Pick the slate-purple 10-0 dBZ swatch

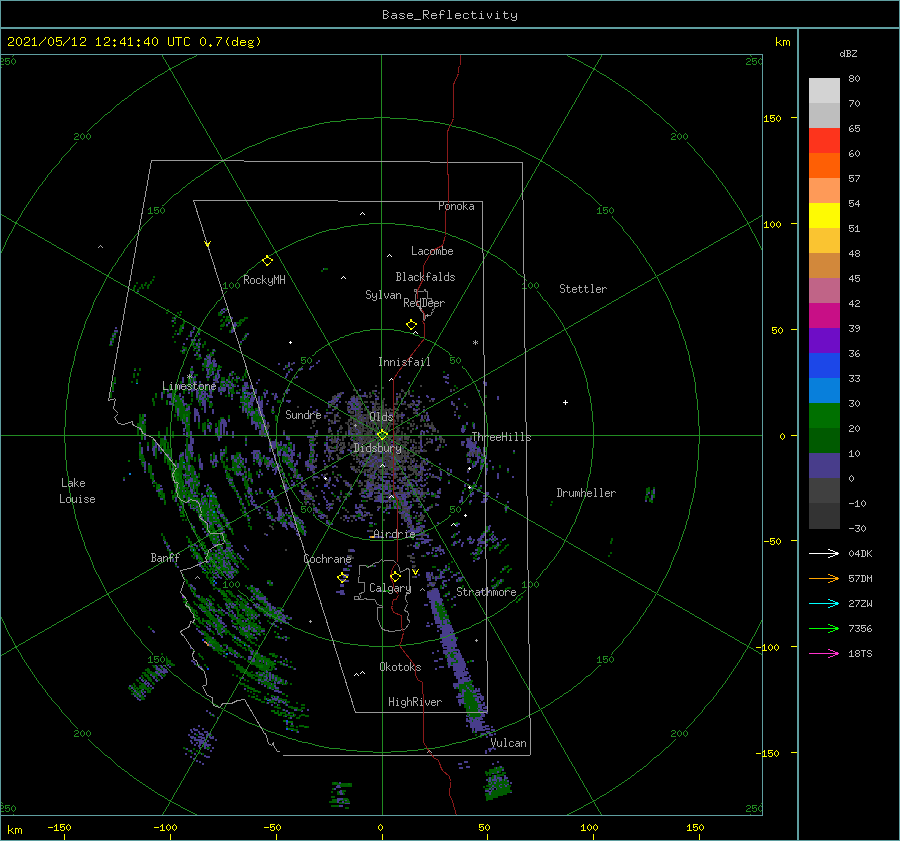coord(824,466)
